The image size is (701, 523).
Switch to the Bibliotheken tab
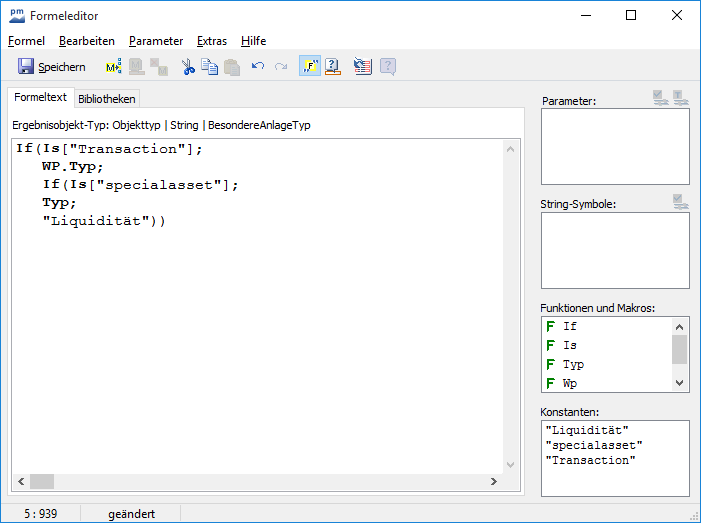(x=107, y=99)
